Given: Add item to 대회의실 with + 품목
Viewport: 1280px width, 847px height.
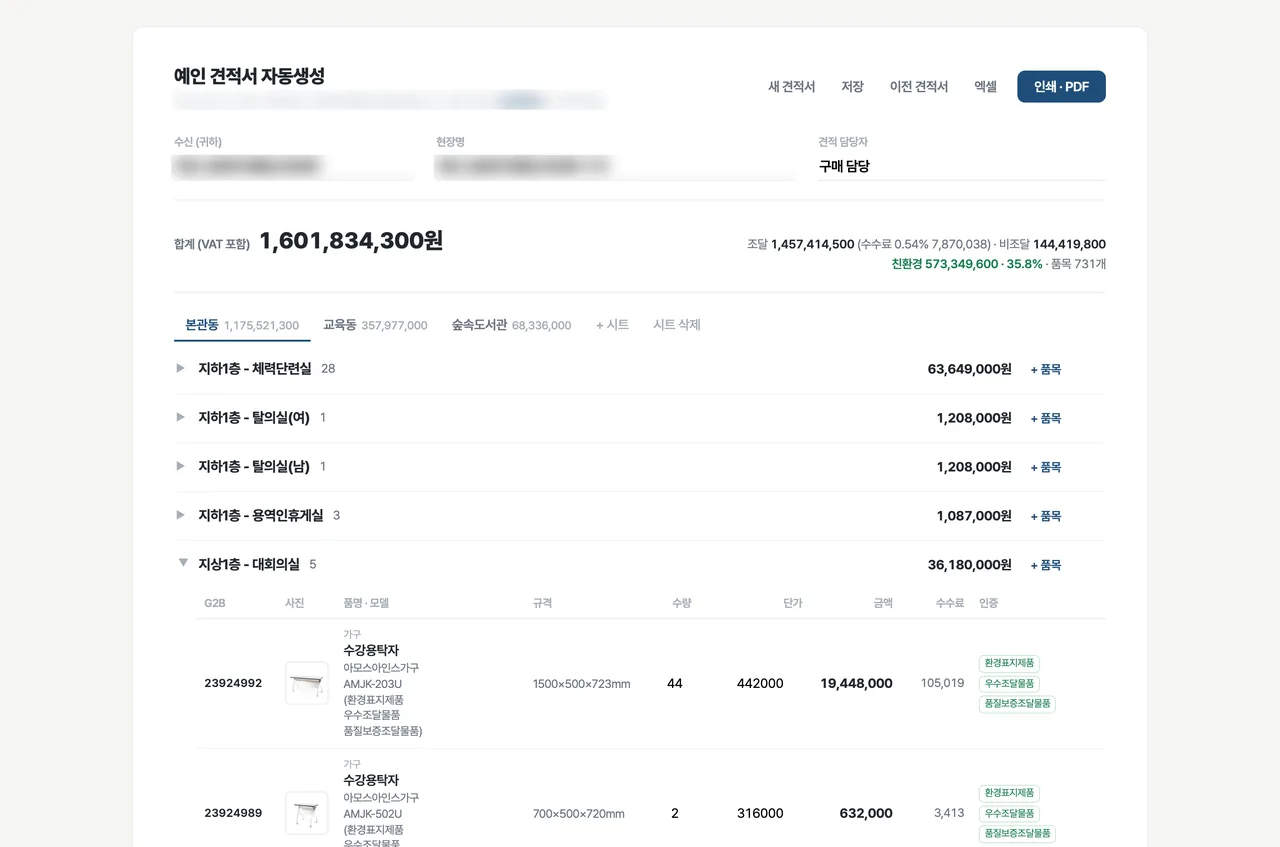Looking at the screenshot, I should (x=1046, y=565).
